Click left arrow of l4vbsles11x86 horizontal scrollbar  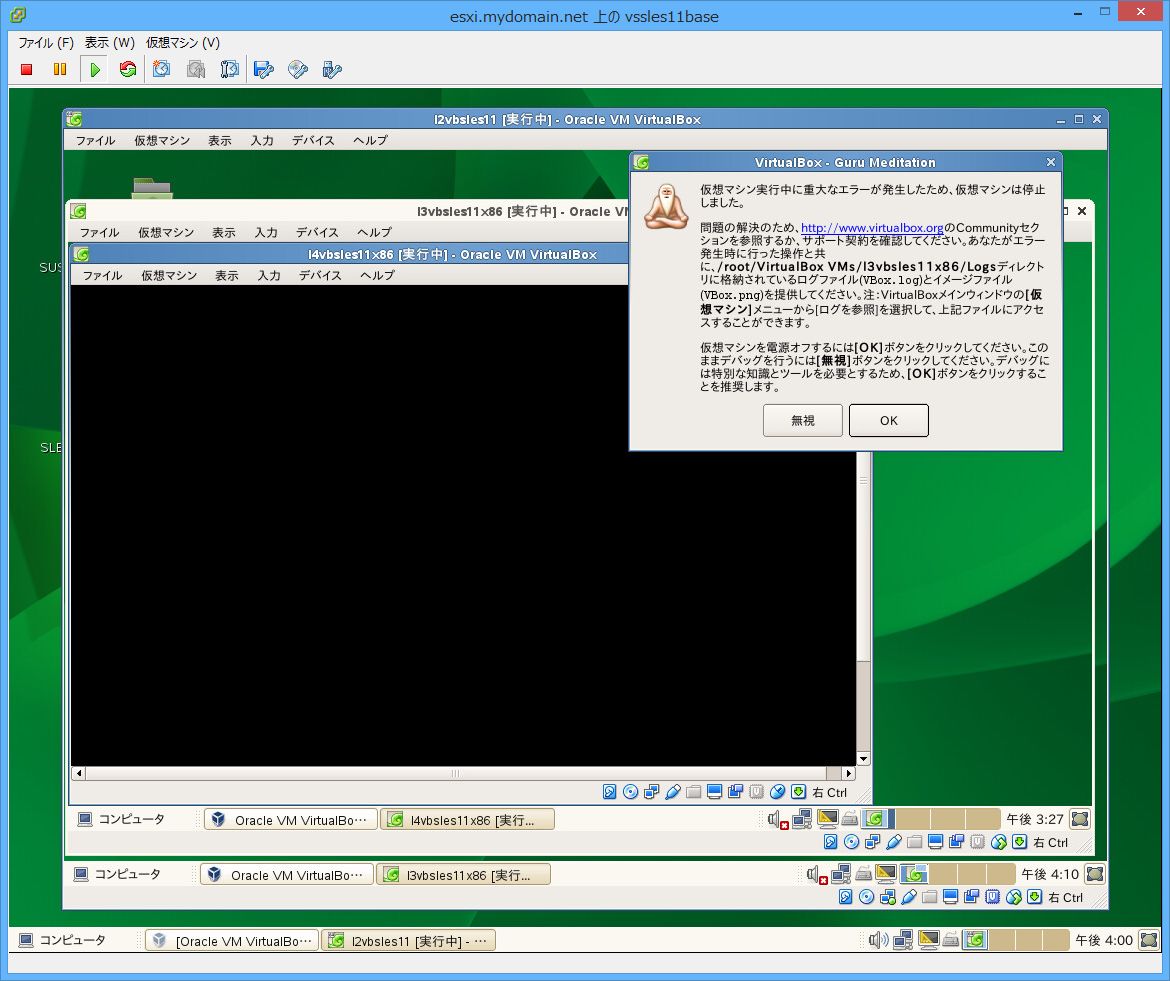(x=78, y=774)
